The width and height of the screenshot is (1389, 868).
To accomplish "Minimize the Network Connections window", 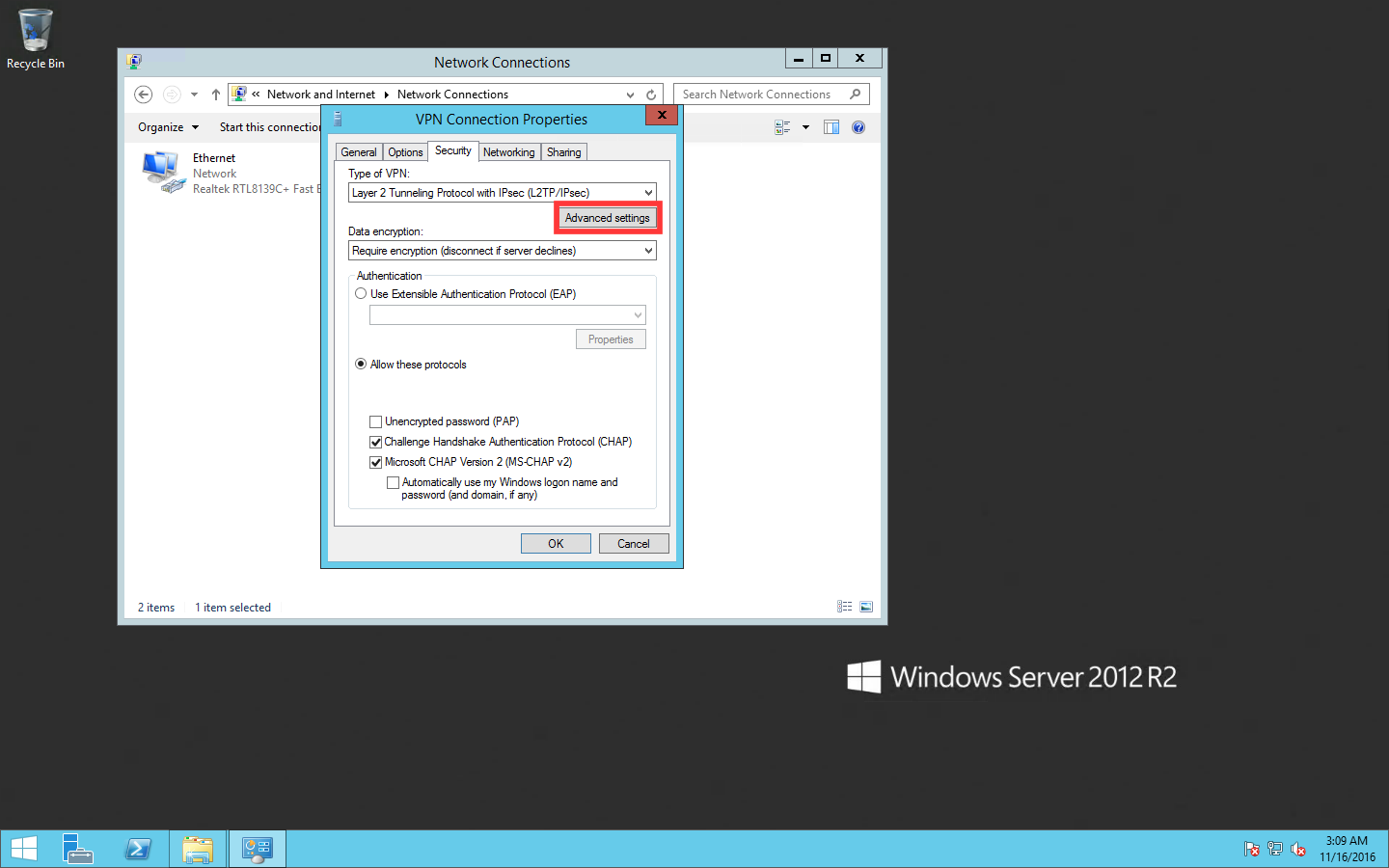I will coord(798,58).
